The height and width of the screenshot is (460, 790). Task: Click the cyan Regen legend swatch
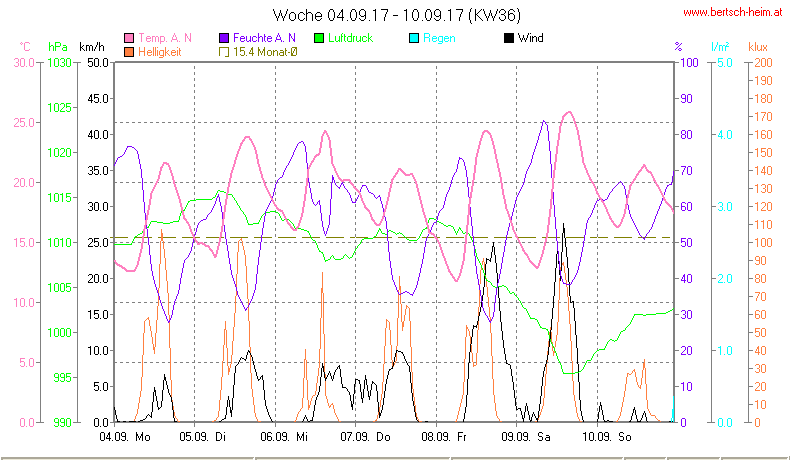[414, 38]
